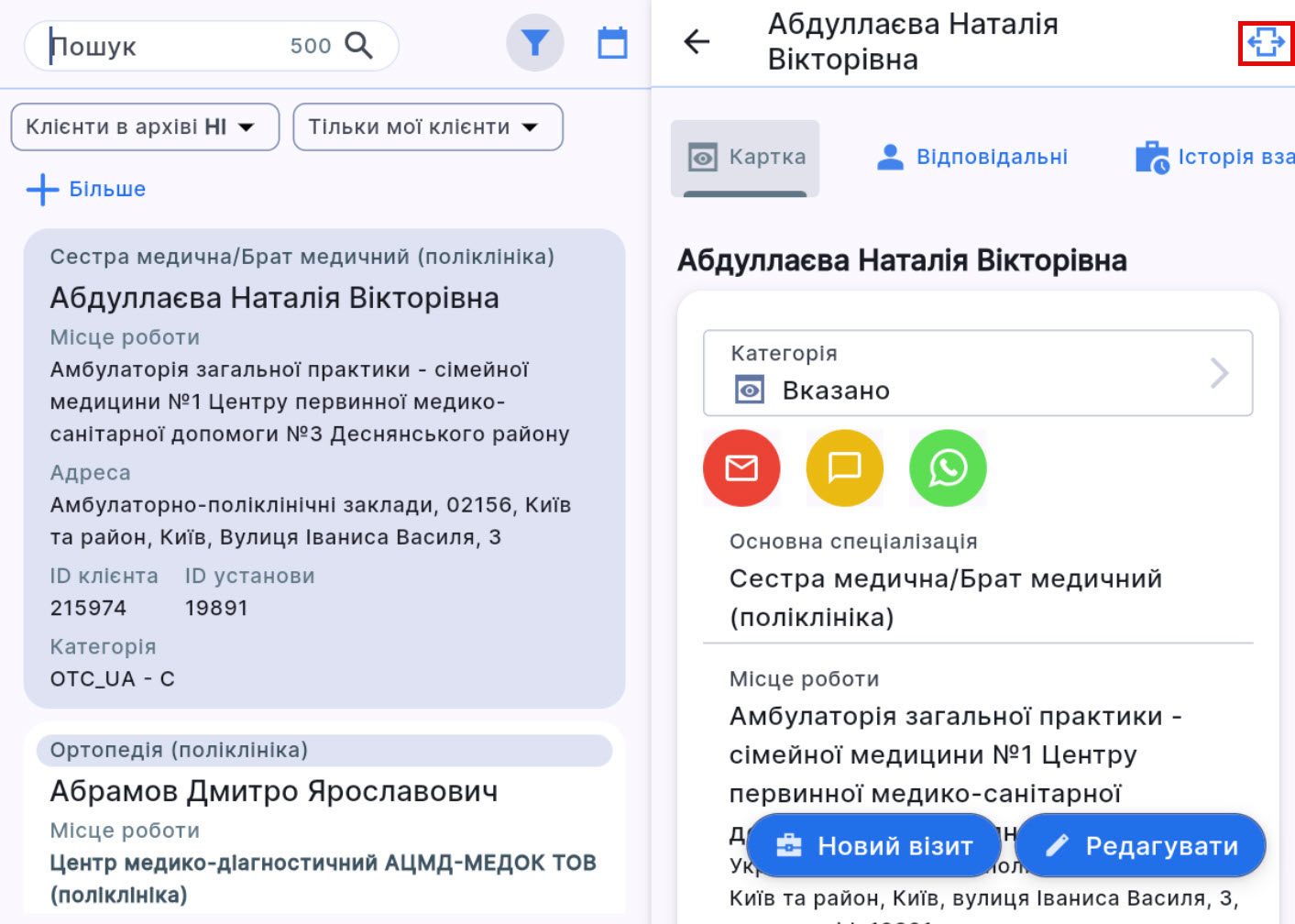
Task: Switch to the Картка tab
Action: click(x=745, y=158)
